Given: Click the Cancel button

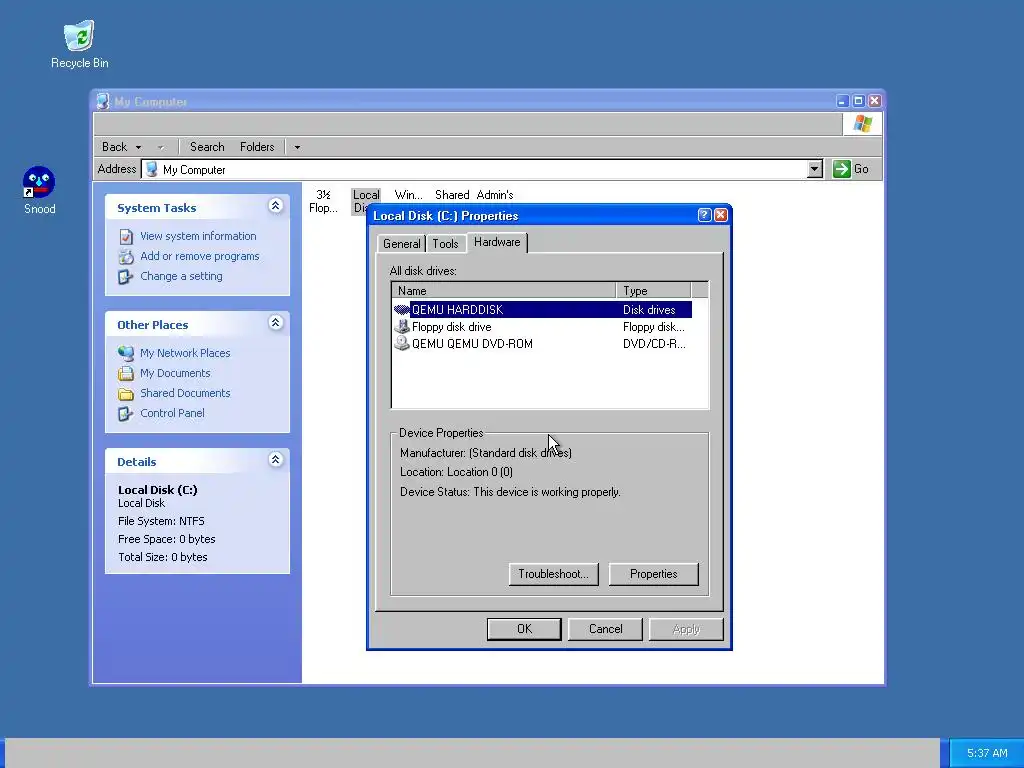Looking at the screenshot, I should click(605, 629).
